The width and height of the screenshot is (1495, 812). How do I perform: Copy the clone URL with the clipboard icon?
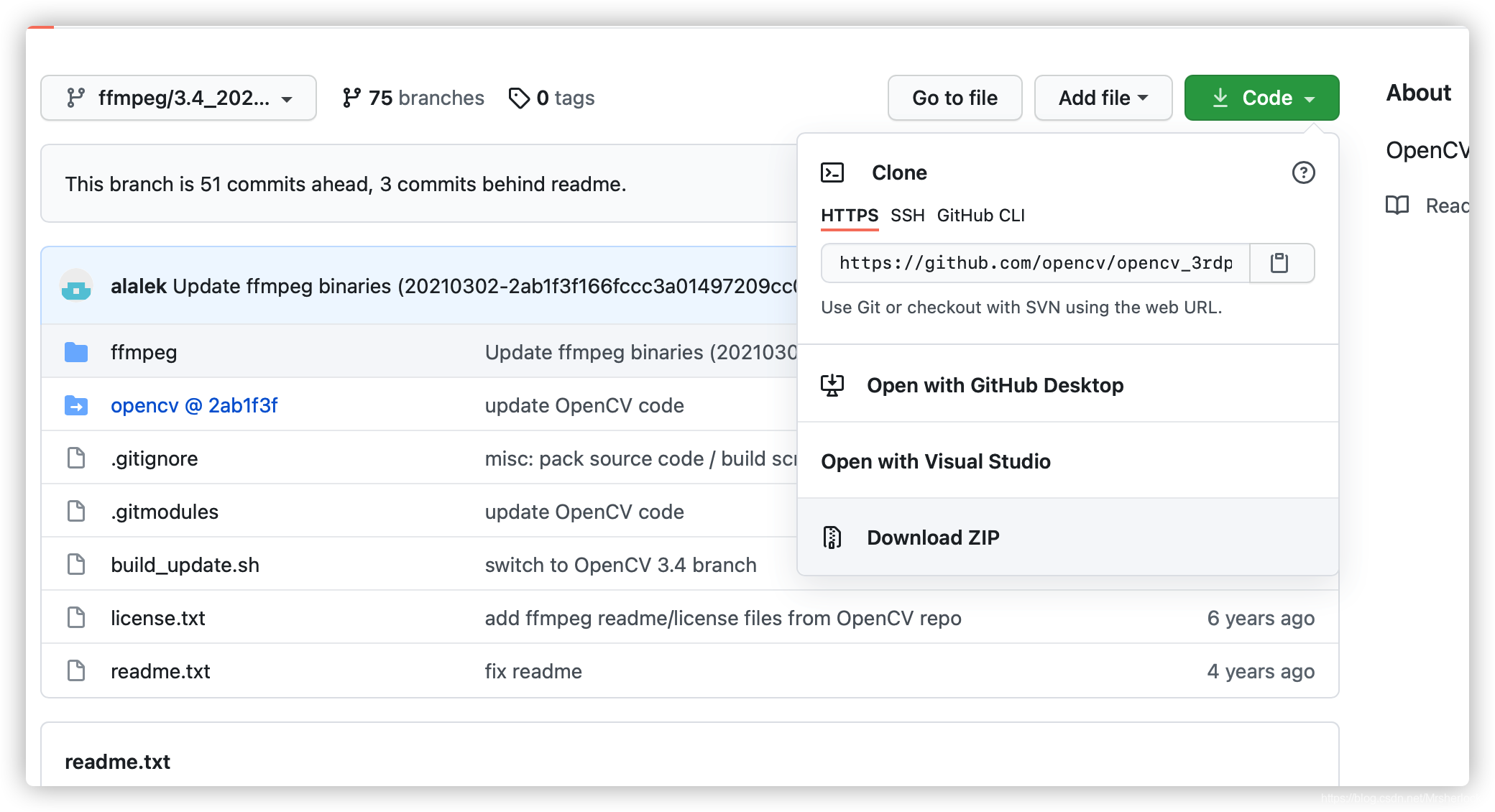click(x=1279, y=263)
